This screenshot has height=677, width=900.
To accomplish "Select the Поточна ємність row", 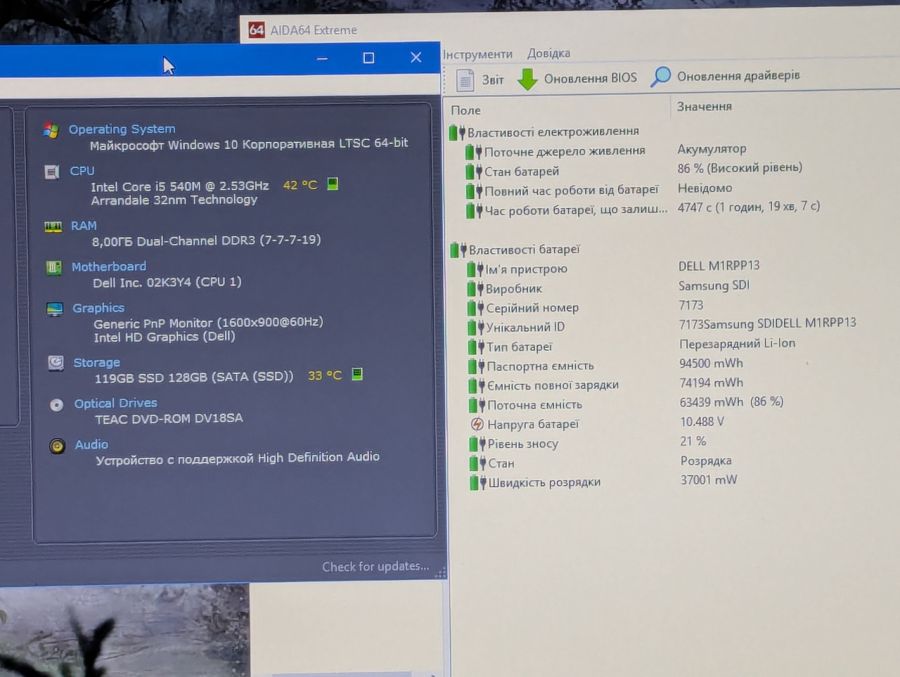I will tap(627, 403).
